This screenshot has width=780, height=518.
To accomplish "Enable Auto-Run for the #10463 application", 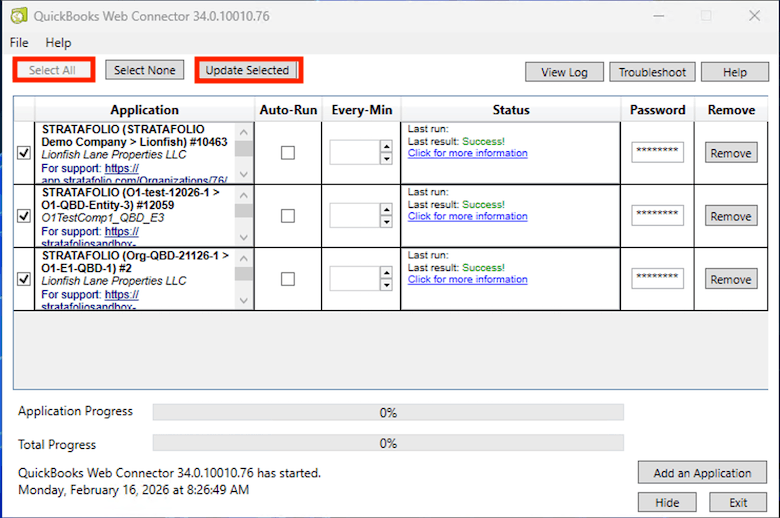I will click(288, 153).
